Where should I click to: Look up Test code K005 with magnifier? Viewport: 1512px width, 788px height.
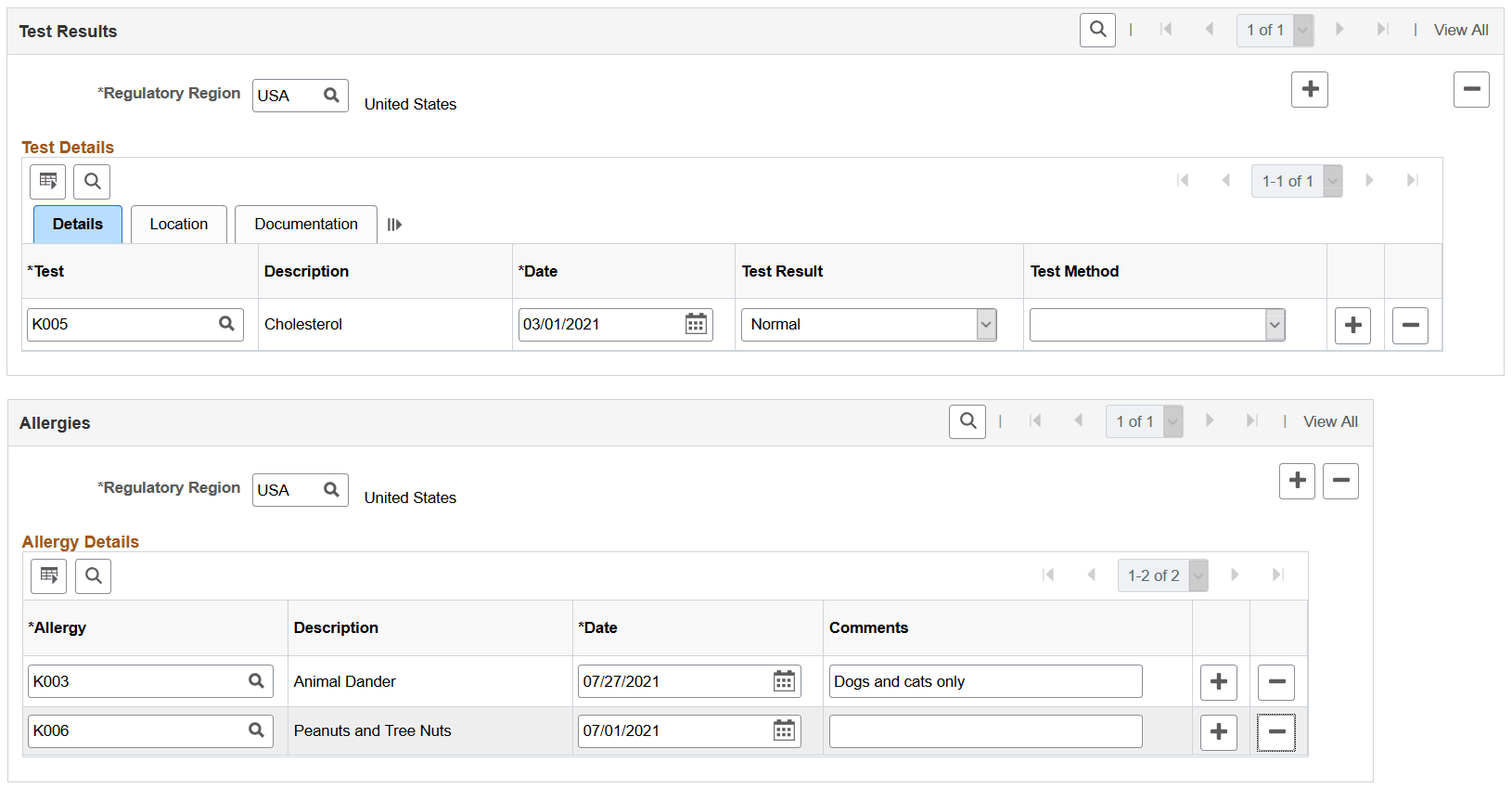coord(226,324)
